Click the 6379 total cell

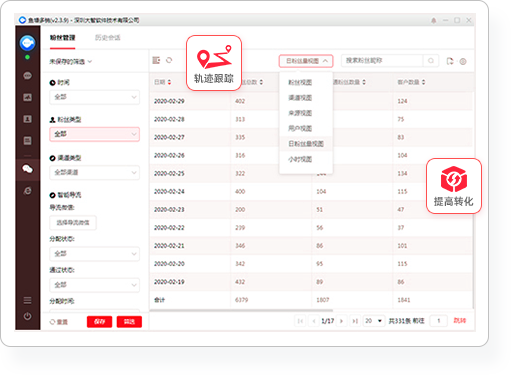point(241,300)
